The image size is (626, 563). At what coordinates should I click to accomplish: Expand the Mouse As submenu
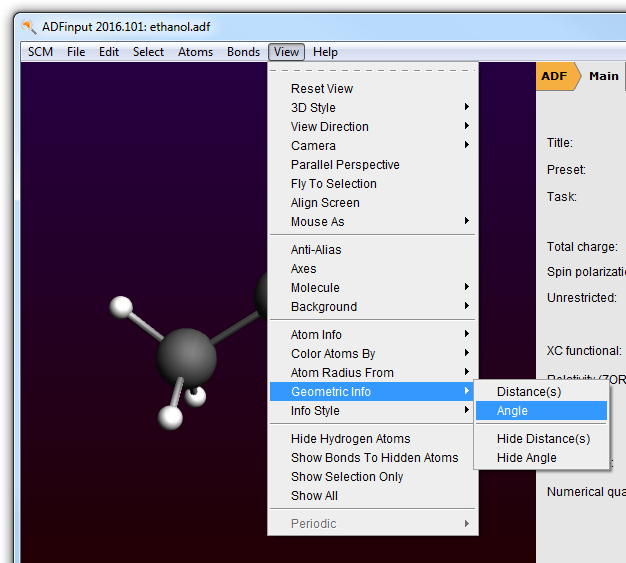point(372,222)
